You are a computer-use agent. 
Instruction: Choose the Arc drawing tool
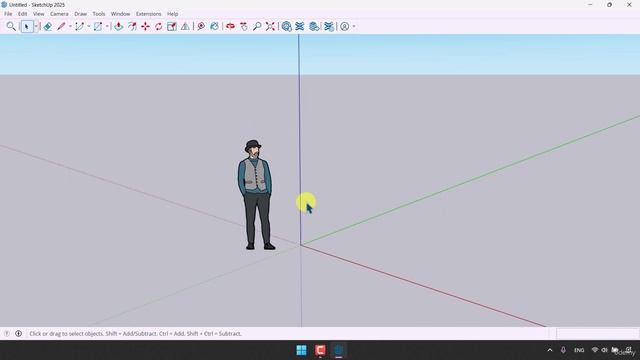(80, 27)
